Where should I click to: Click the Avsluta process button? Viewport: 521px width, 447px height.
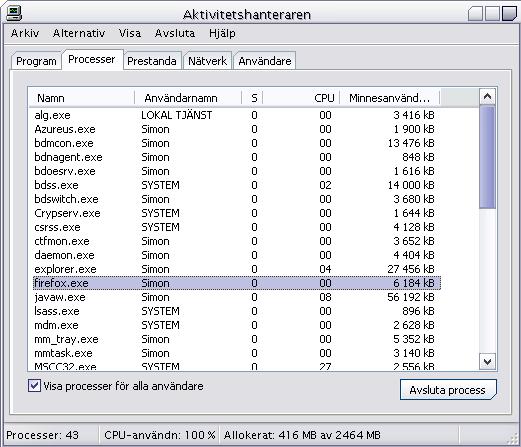[448, 390]
